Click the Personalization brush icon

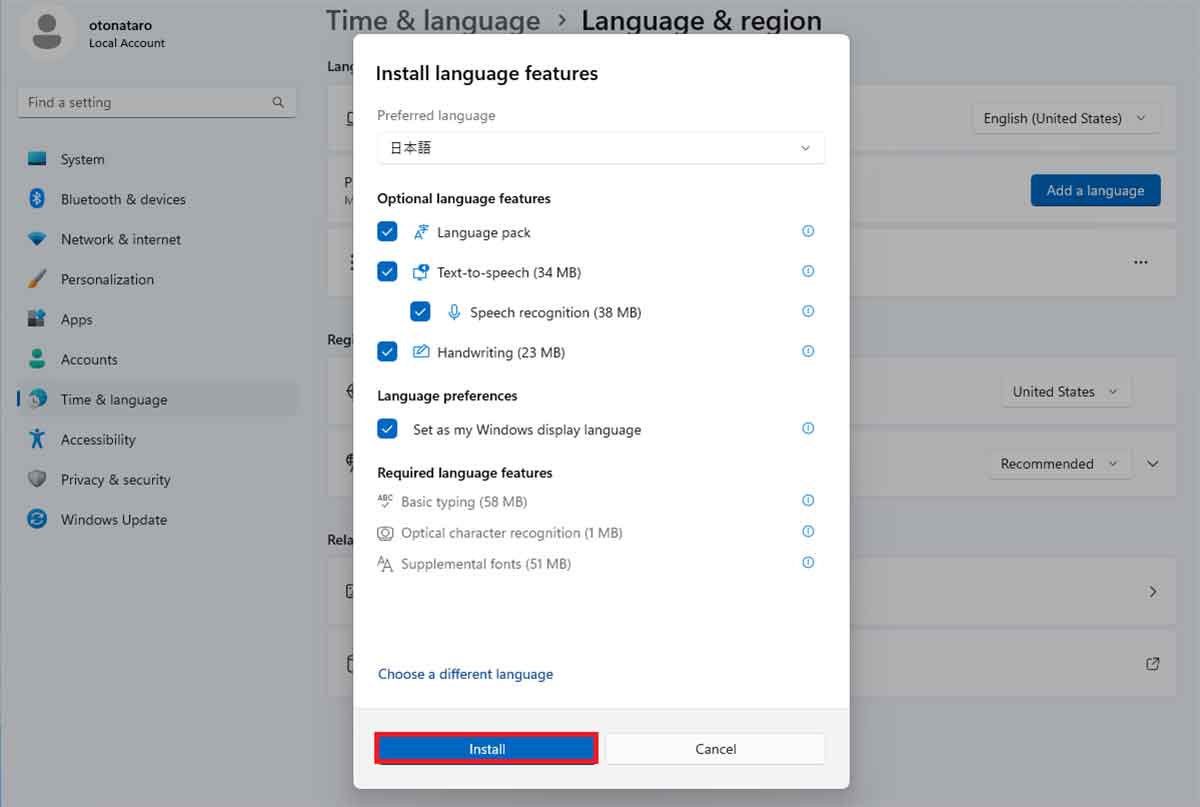point(38,279)
